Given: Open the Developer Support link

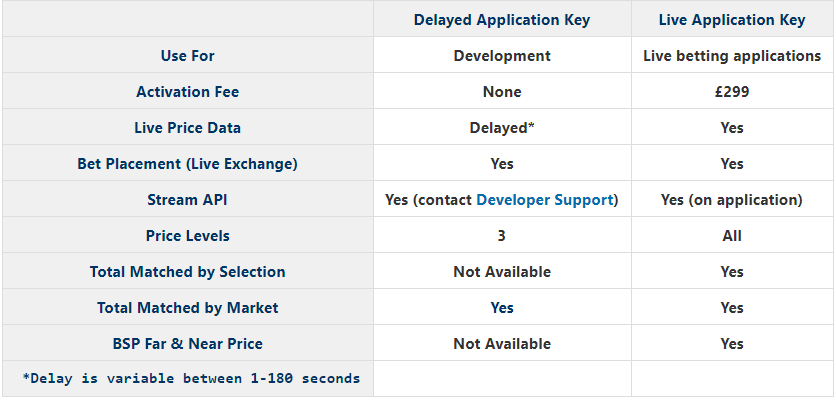Looking at the screenshot, I should pyautogui.click(x=544, y=200).
